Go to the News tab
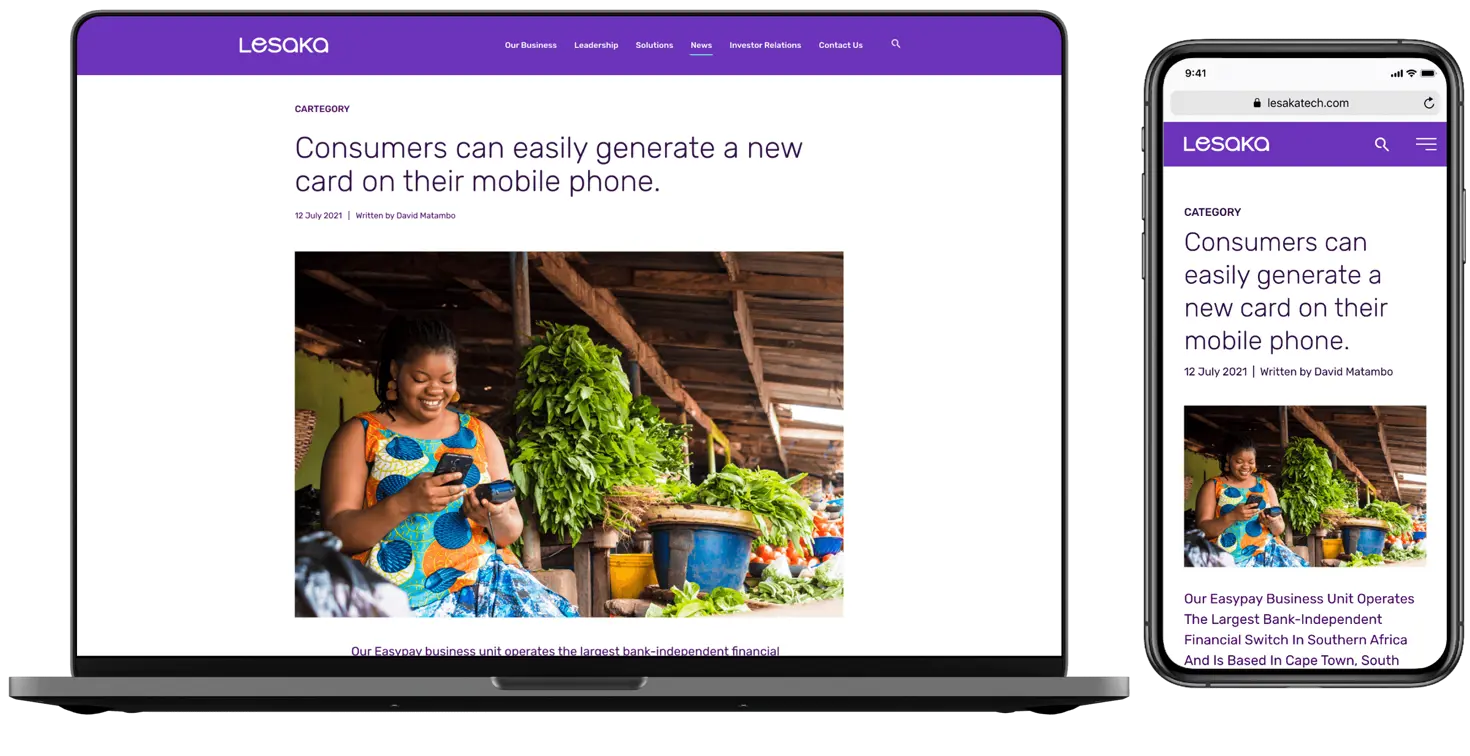 (701, 45)
